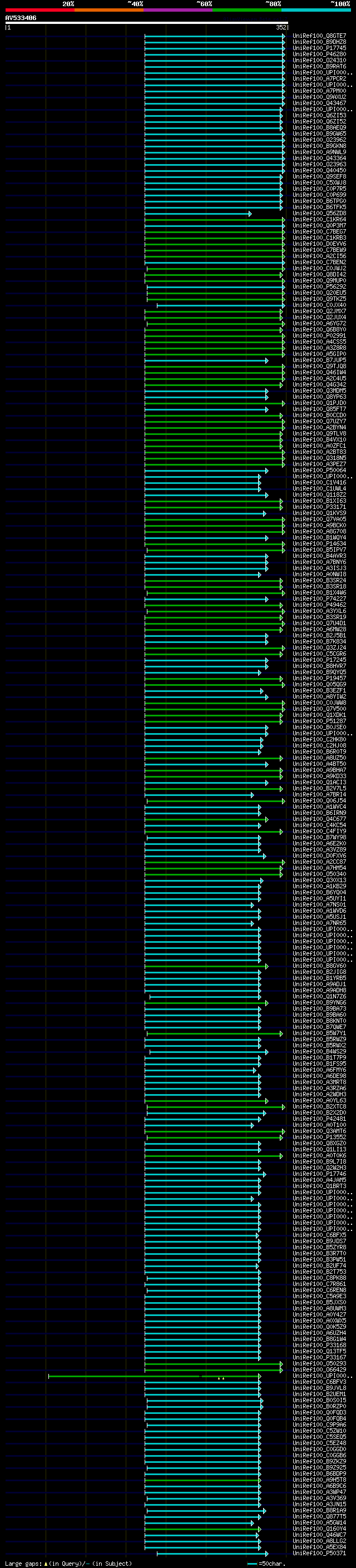Click the purple ~60% identity legend segment
The image size is (356, 1568).
pos(177,10)
